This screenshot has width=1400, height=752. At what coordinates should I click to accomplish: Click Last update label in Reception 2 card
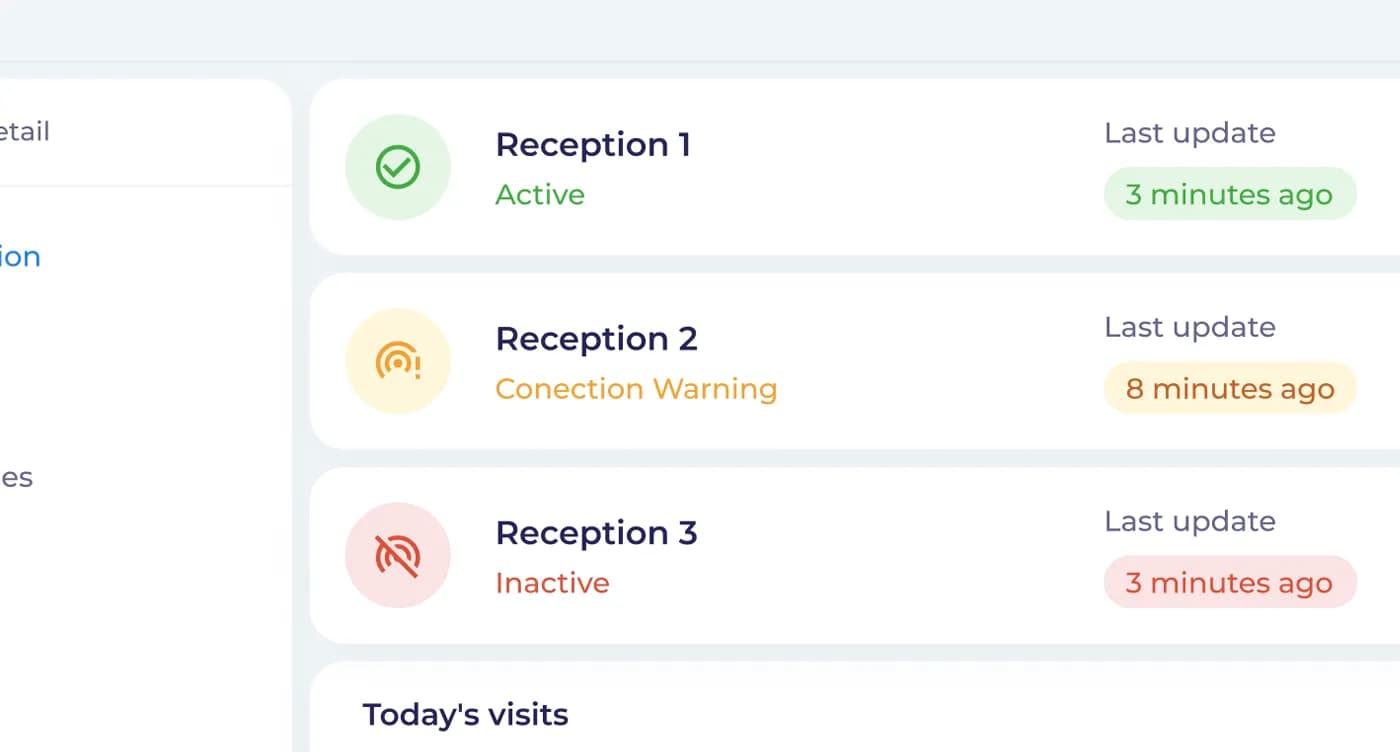[1189, 327]
